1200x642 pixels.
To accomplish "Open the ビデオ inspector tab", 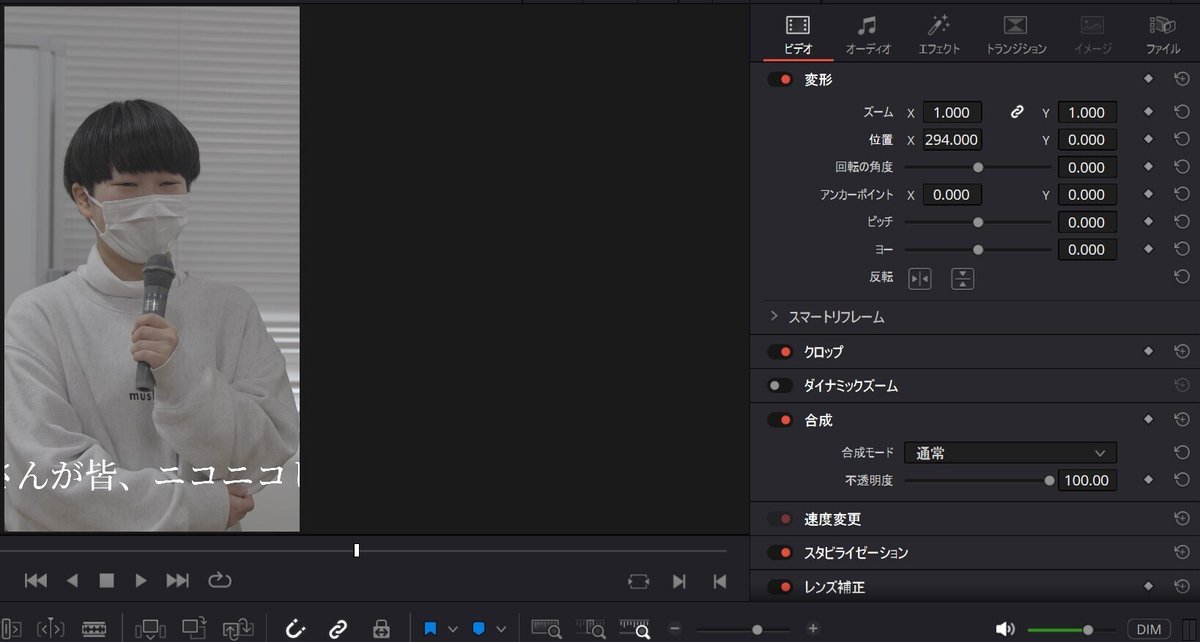I will point(797,34).
